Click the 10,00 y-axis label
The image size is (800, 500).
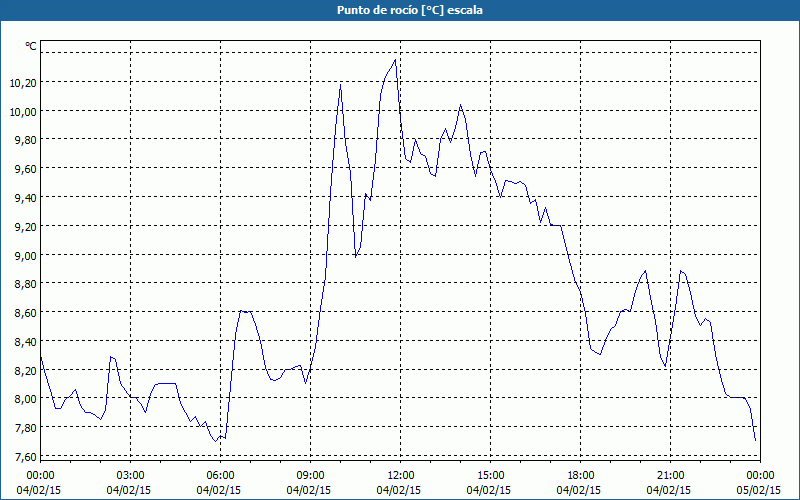[23, 111]
